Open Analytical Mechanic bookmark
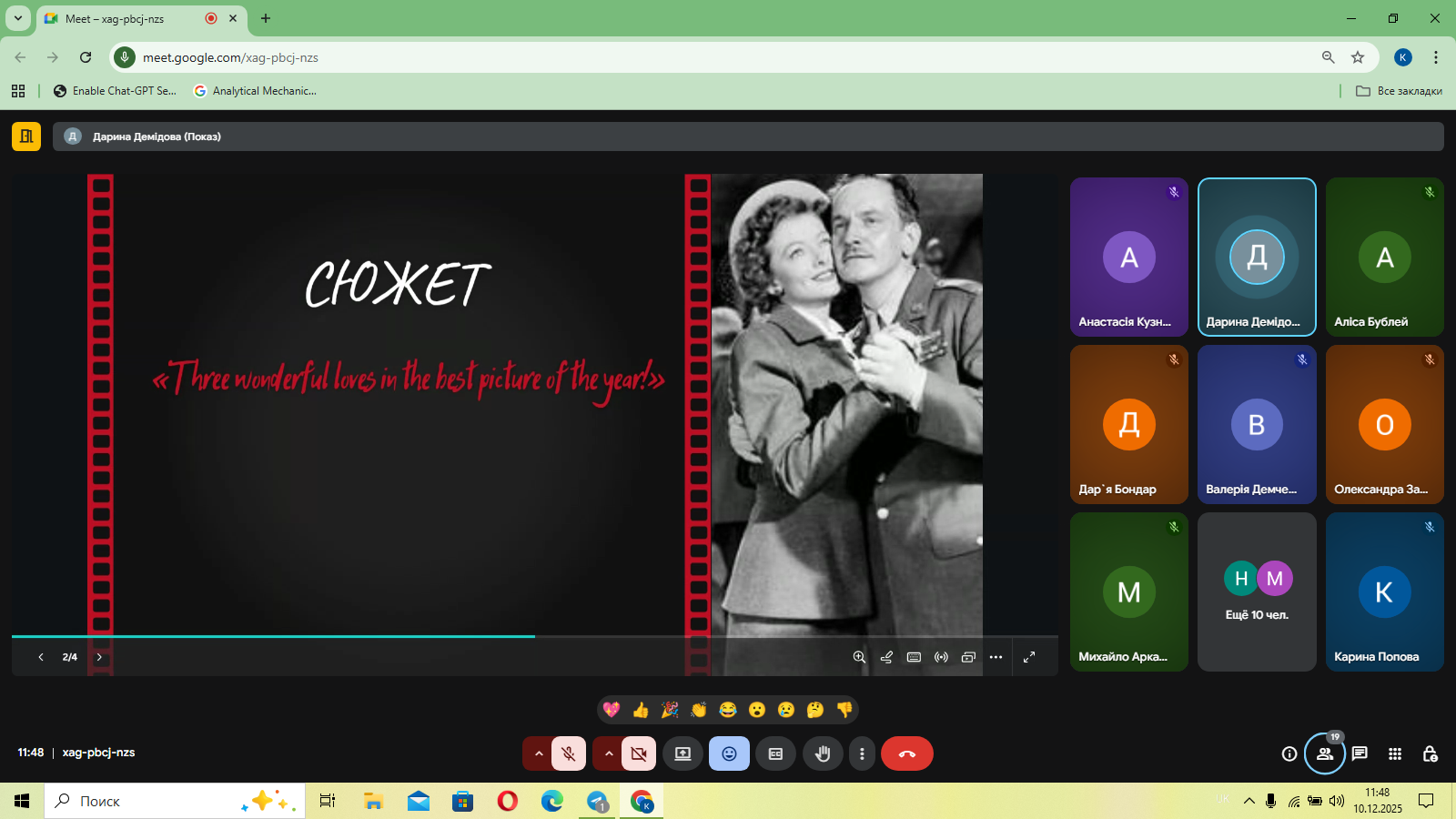Screen dimensions: 1456x819 pyautogui.click(x=256, y=91)
